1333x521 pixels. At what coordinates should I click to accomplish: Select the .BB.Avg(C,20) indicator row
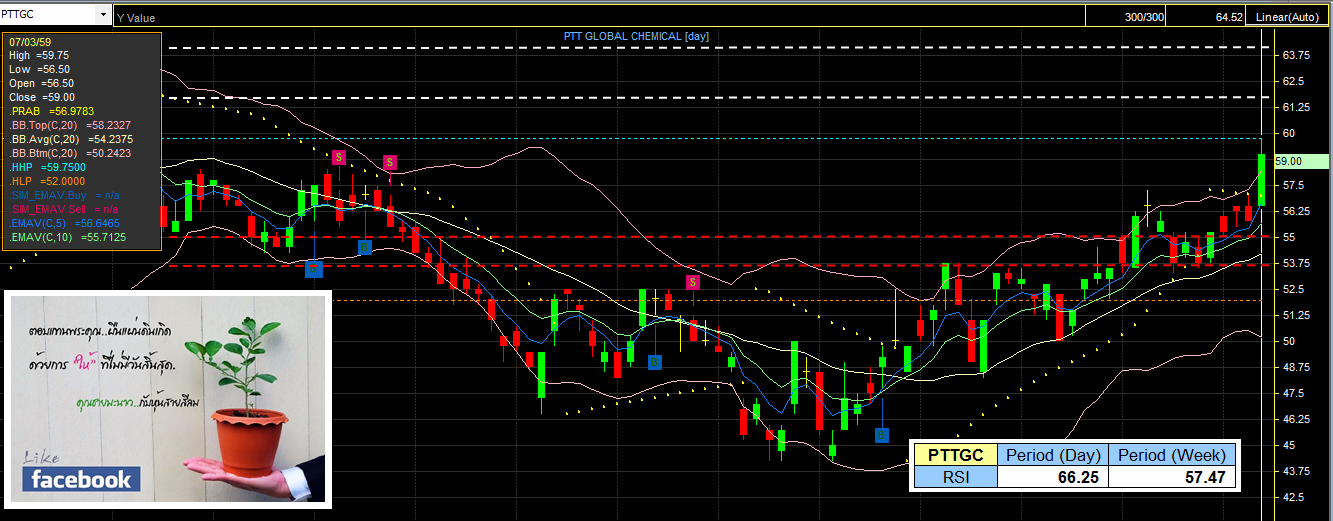pos(70,139)
